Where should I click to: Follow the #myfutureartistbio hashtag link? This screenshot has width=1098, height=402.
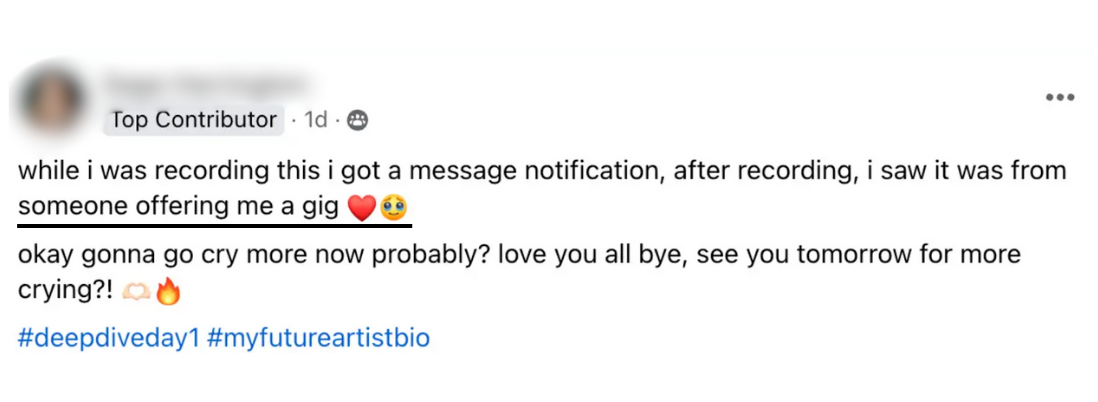(x=318, y=338)
